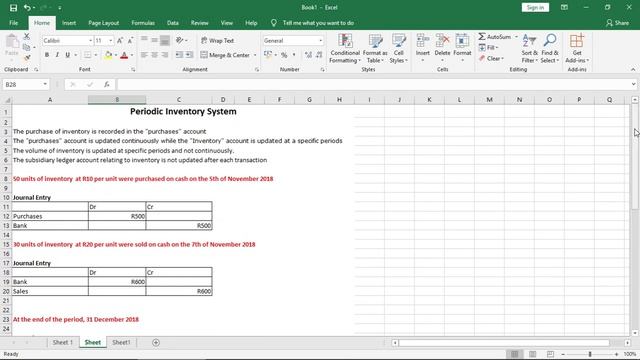The image size is (640, 360).
Task: Click AutoSum sigma
Action: (x=495, y=37)
